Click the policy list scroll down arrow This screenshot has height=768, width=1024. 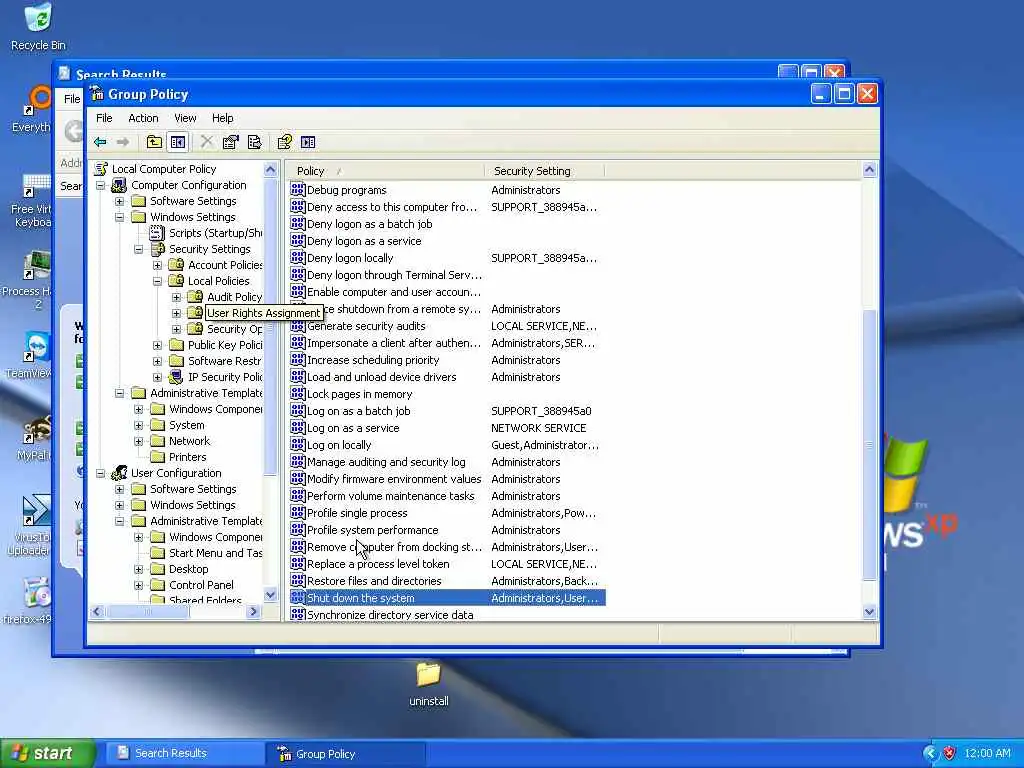point(869,612)
